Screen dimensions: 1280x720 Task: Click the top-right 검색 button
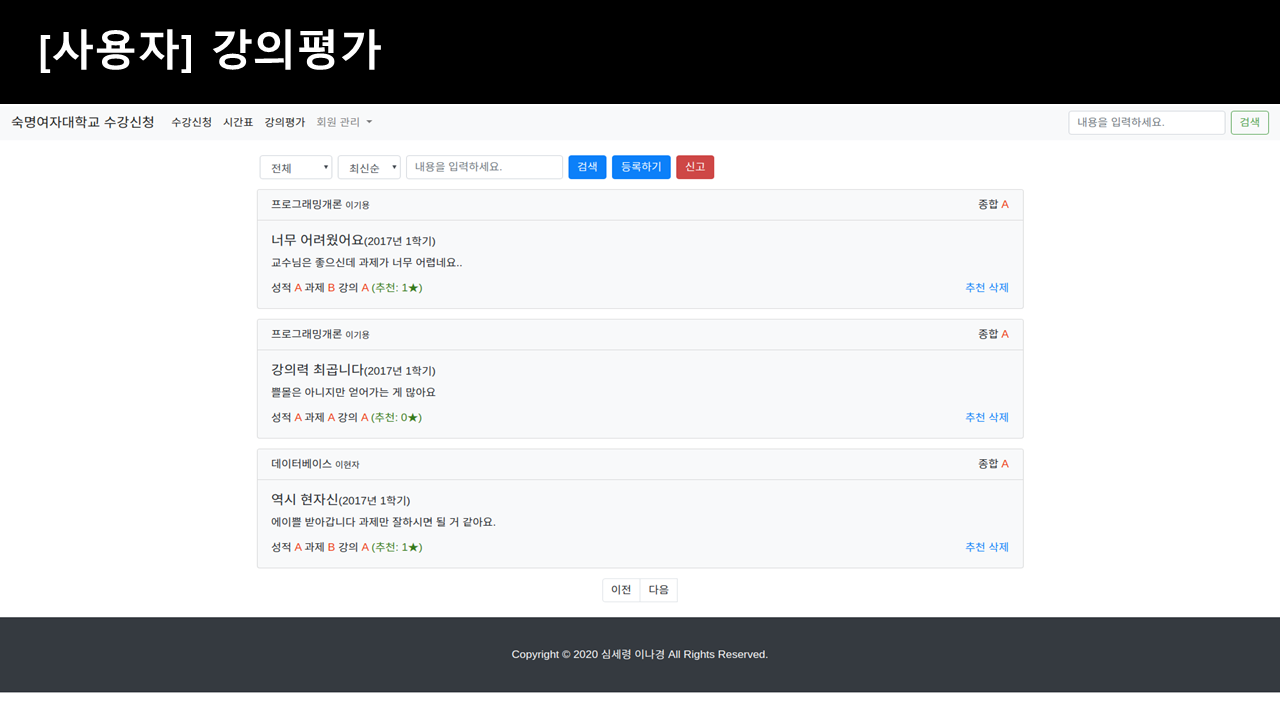[x=1249, y=122]
